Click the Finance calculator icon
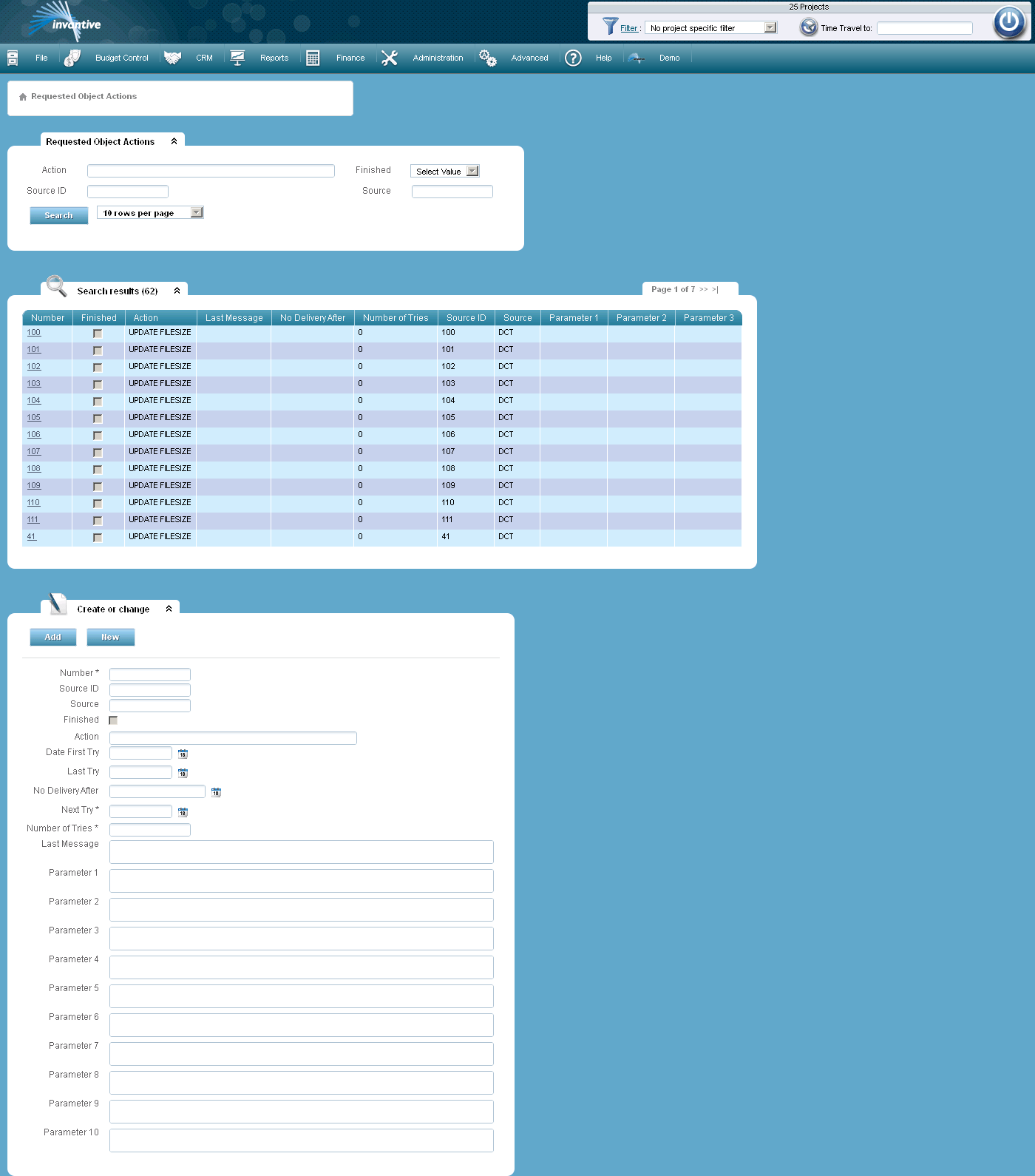Screen dimensions: 1035x1176 313,58
